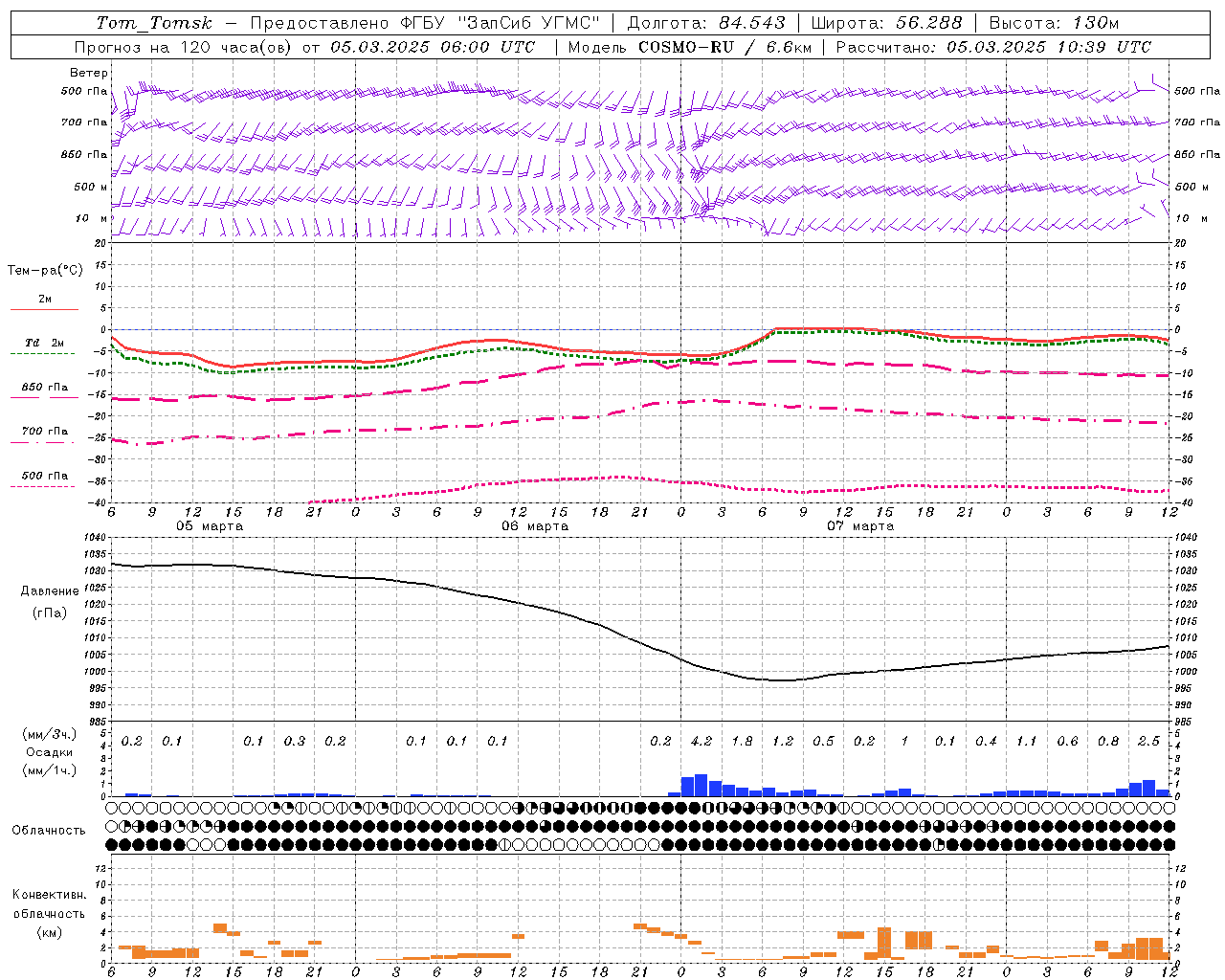Click the 'Ветер' panel label

point(88,73)
